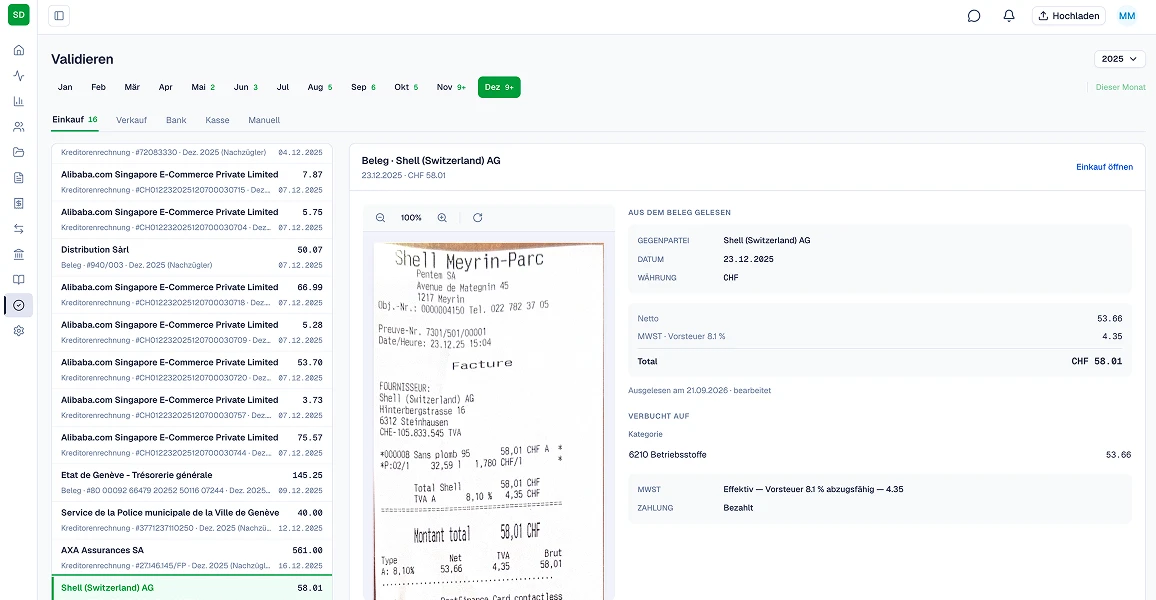Screen dimensions: 1156x600
Task: Open the Distribution Sàrl entry
Action: point(192,257)
